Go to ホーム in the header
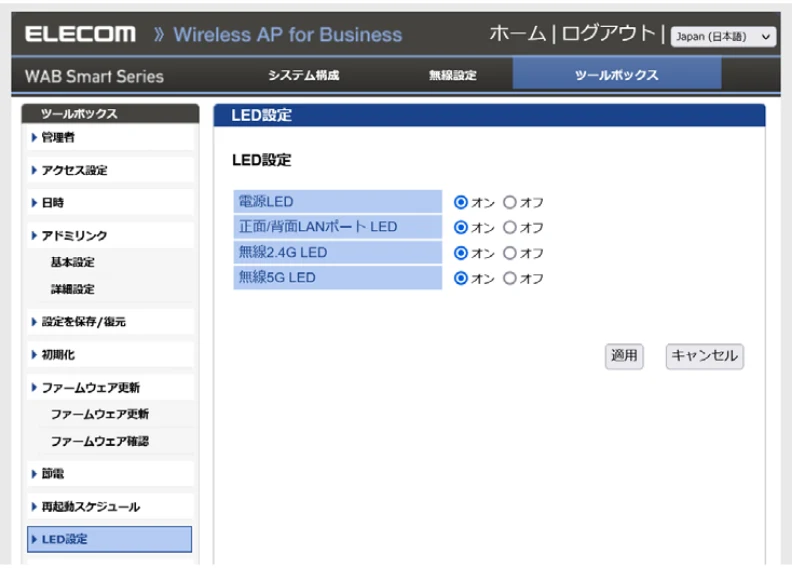The width and height of the screenshot is (792, 568). [x=518, y=34]
